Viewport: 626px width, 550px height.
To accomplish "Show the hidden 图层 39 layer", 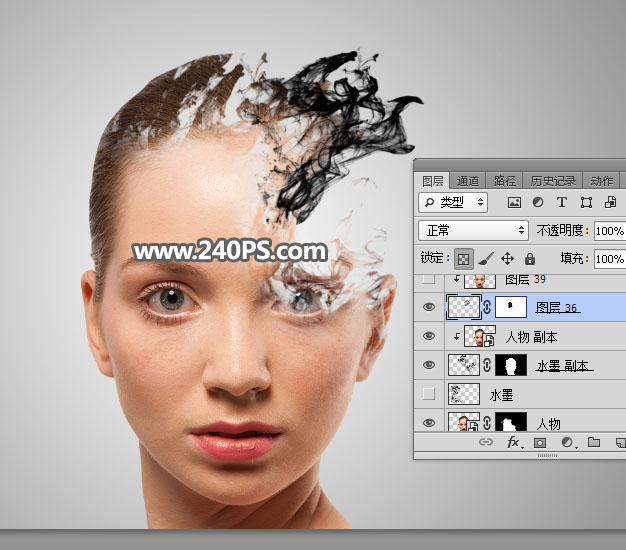I will pos(429,279).
